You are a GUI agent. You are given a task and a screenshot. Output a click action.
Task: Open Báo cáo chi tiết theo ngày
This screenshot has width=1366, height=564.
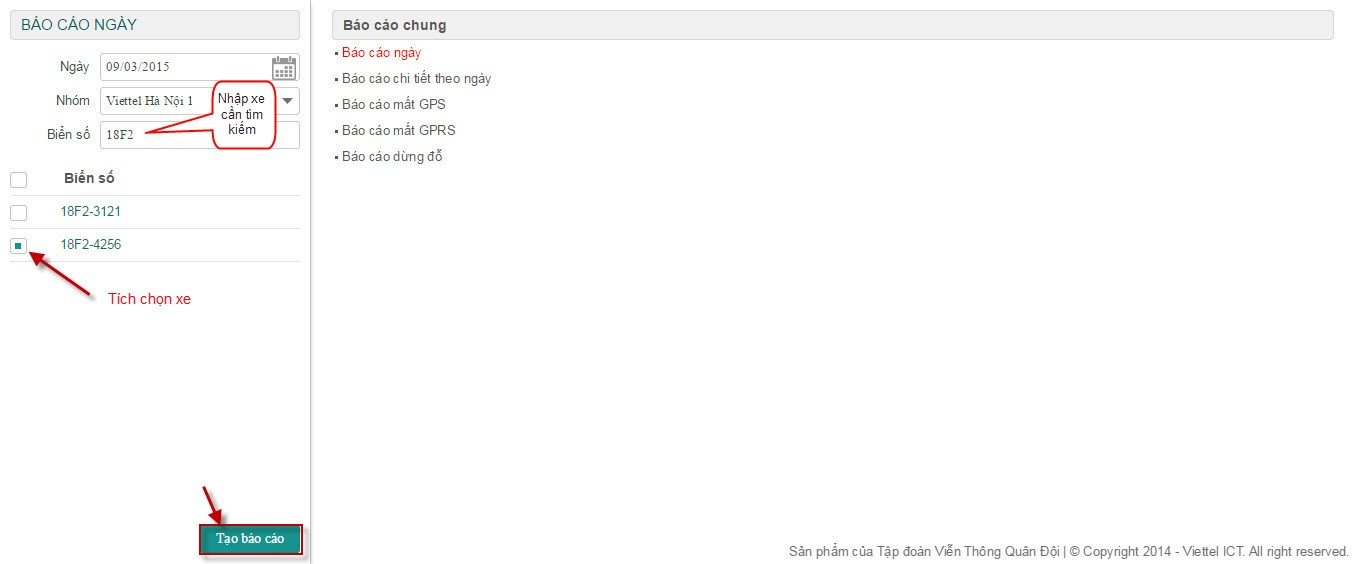[416, 78]
